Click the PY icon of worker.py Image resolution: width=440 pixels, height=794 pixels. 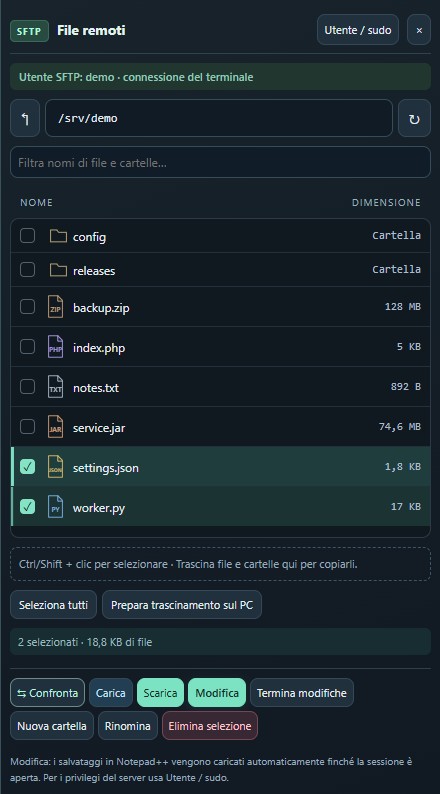click(55, 507)
